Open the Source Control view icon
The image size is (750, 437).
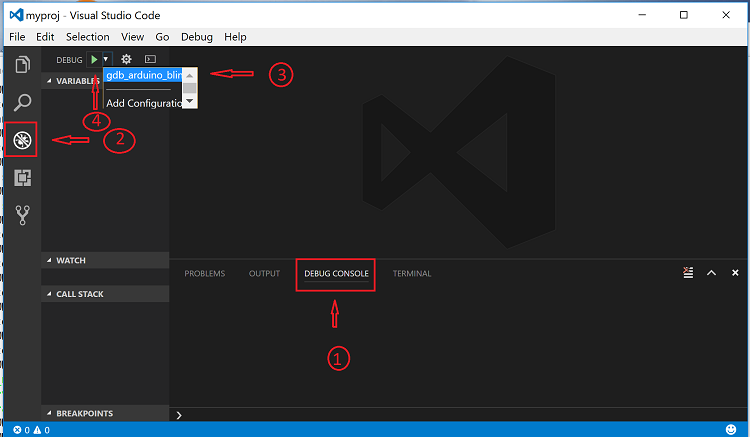click(21, 215)
